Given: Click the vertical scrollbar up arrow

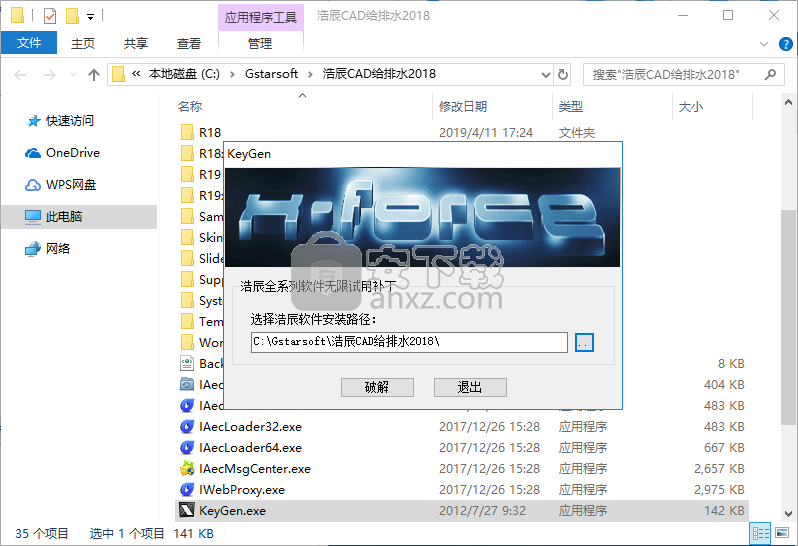Looking at the screenshot, I should [x=788, y=102].
